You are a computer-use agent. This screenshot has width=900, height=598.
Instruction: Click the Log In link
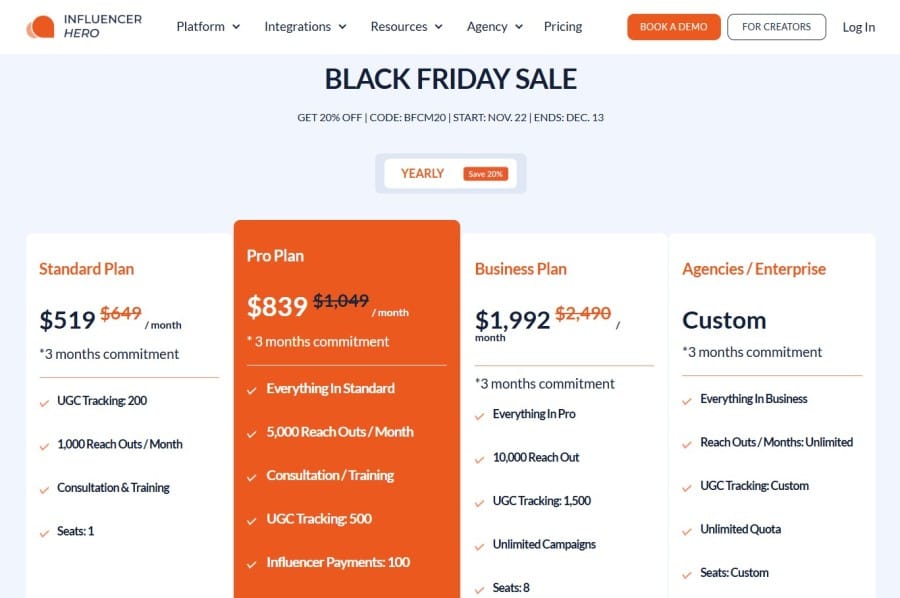(x=858, y=27)
